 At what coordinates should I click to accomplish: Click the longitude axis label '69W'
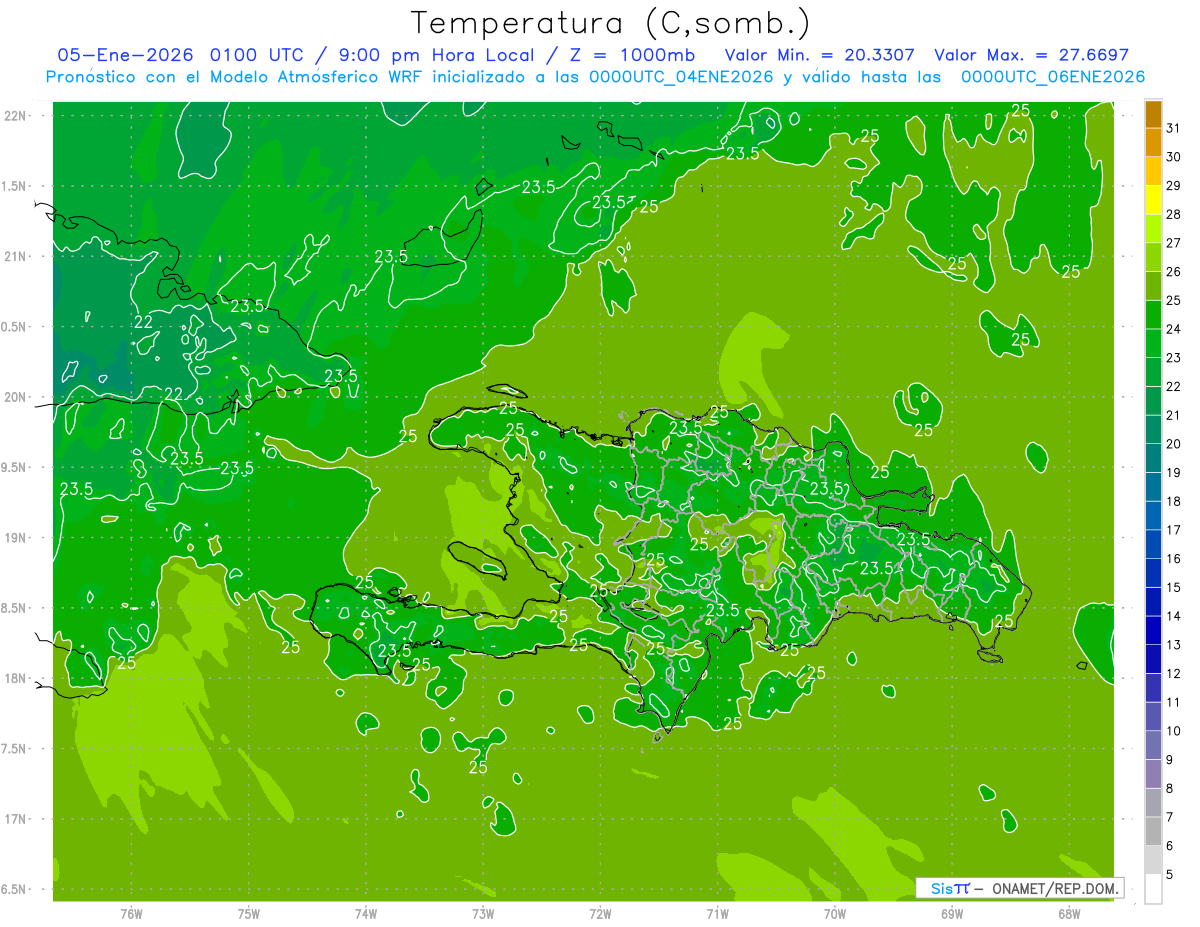coord(952,913)
